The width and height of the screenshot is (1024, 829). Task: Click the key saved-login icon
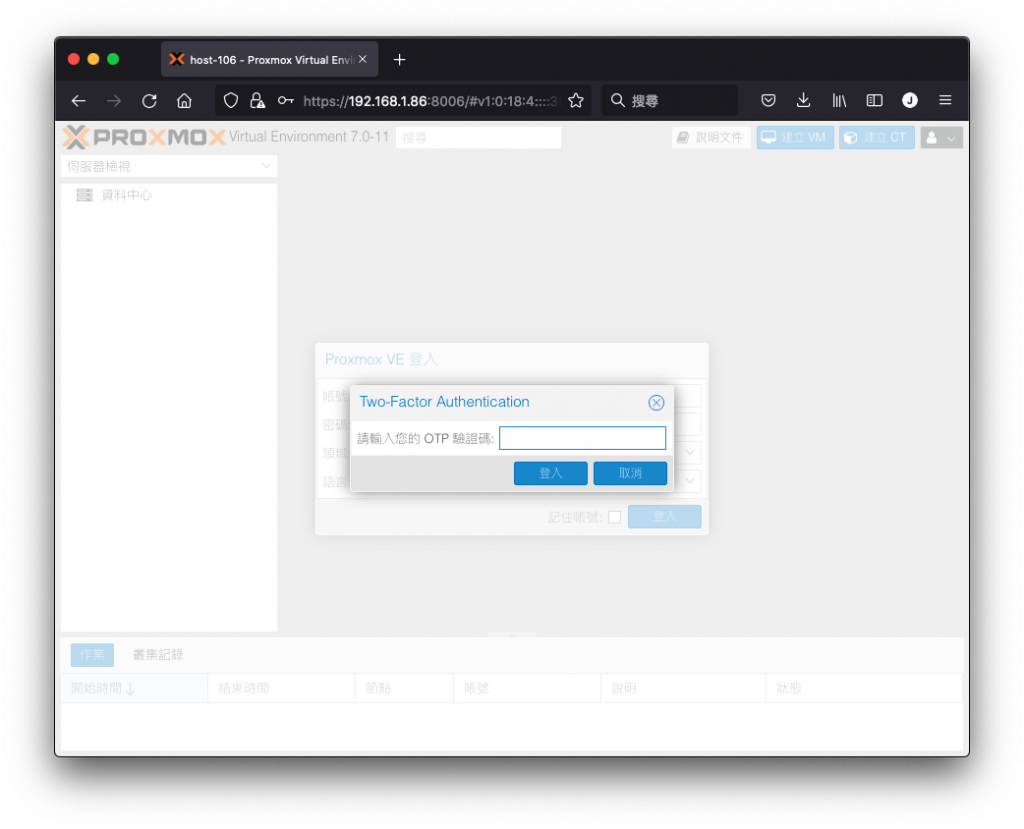click(285, 101)
